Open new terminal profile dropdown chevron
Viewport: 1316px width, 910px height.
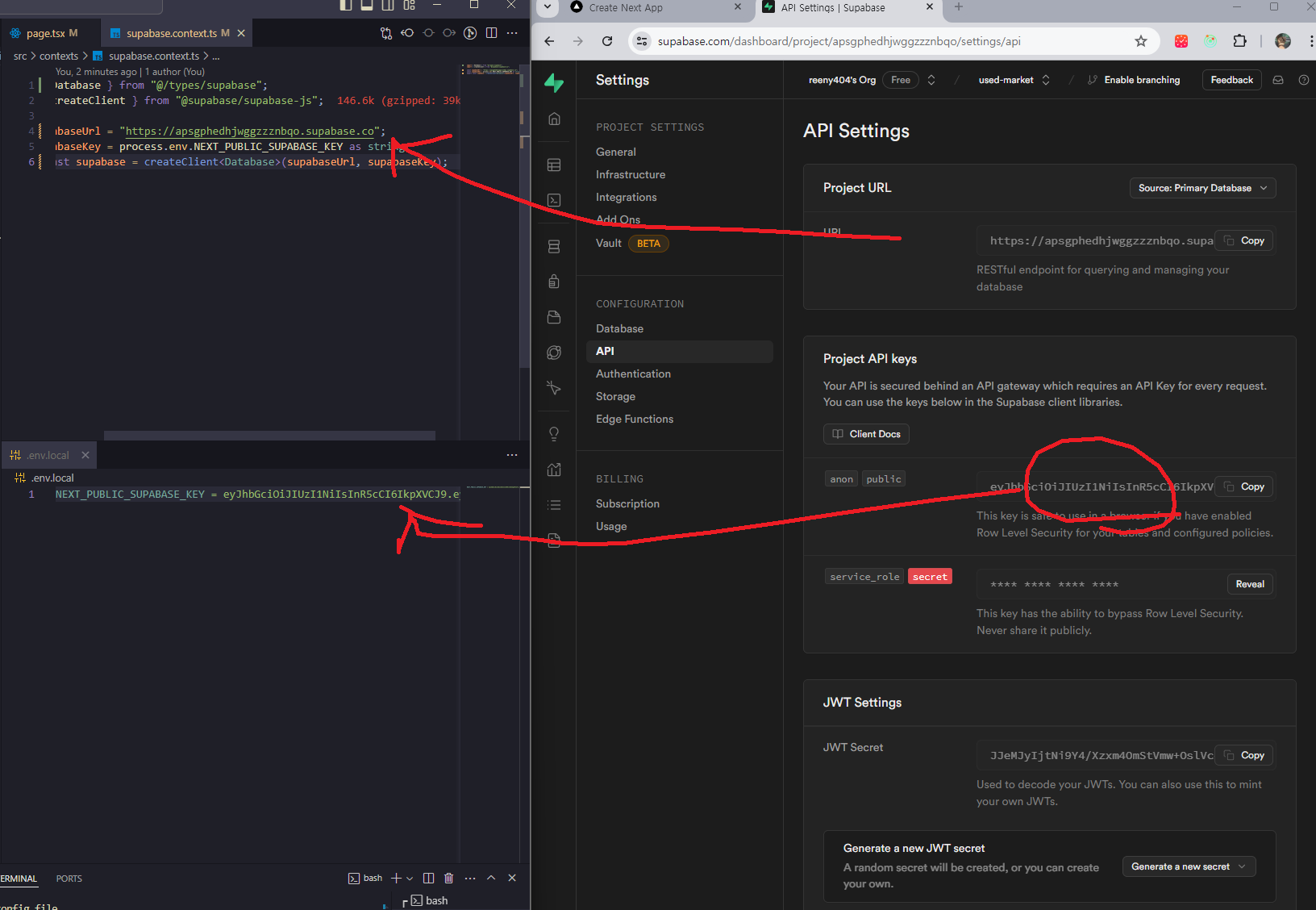point(410,879)
